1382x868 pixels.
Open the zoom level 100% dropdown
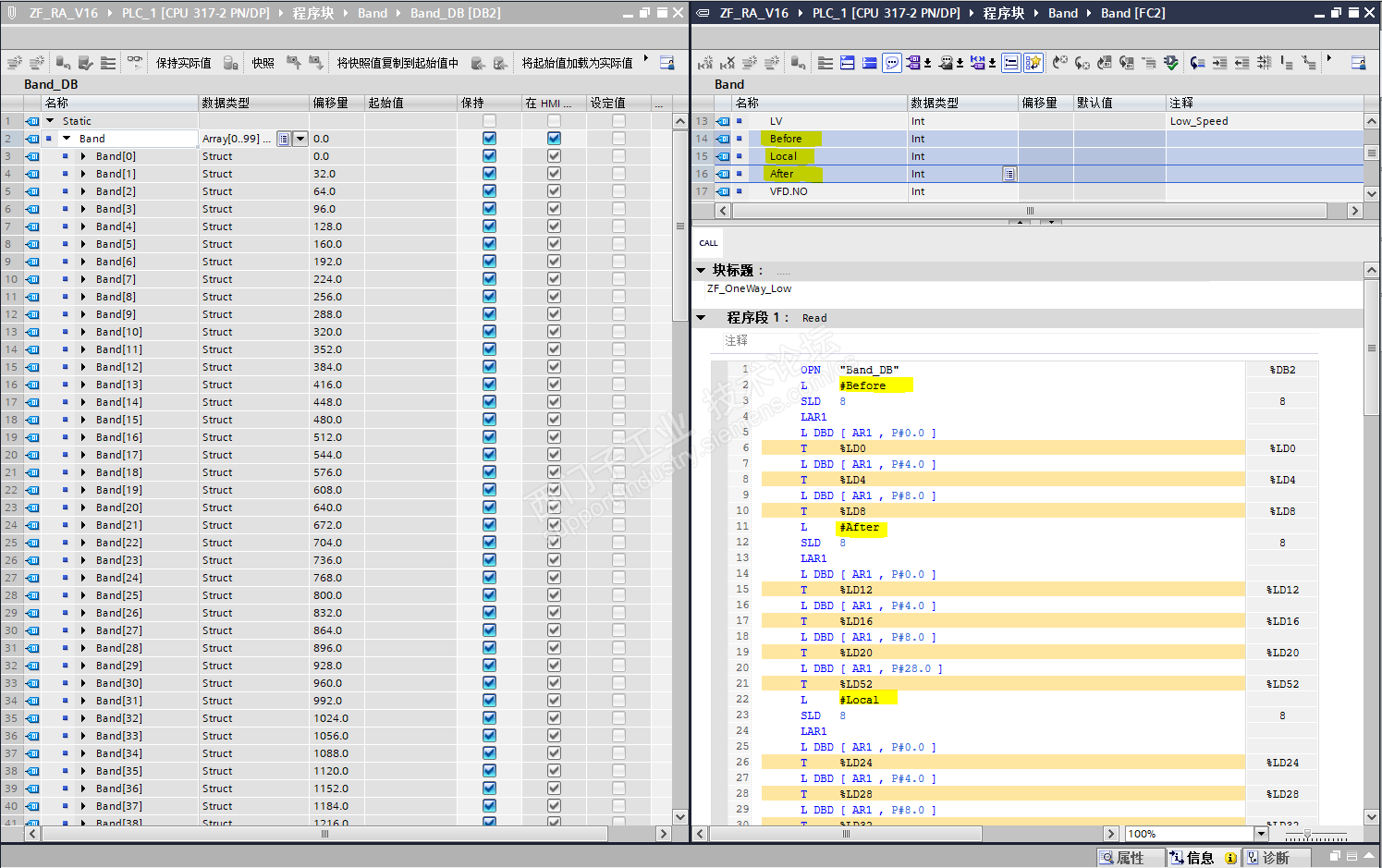click(x=1260, y=834)
